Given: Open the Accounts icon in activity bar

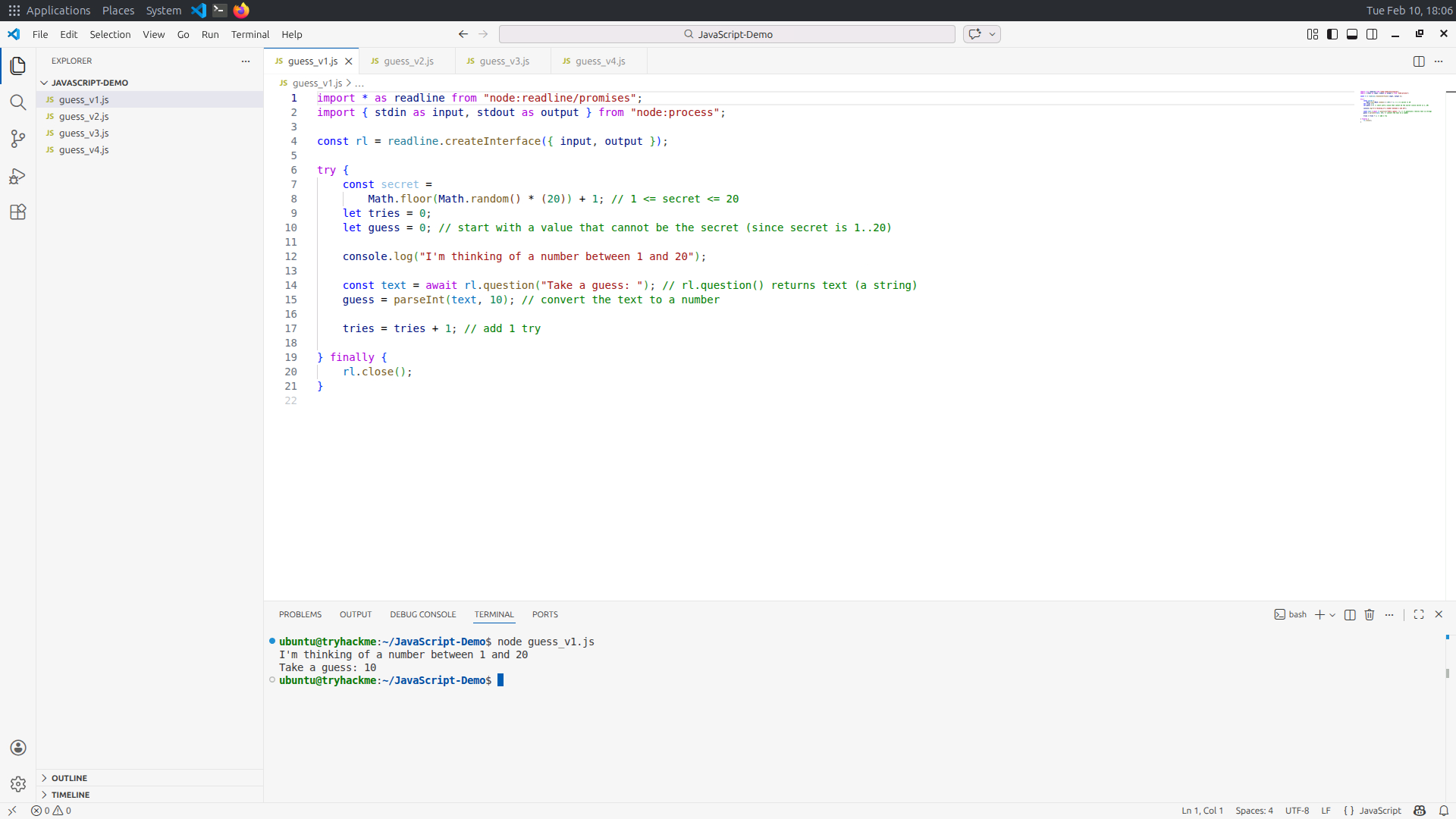Looking at the screenshot, I should tap(18, 748).
